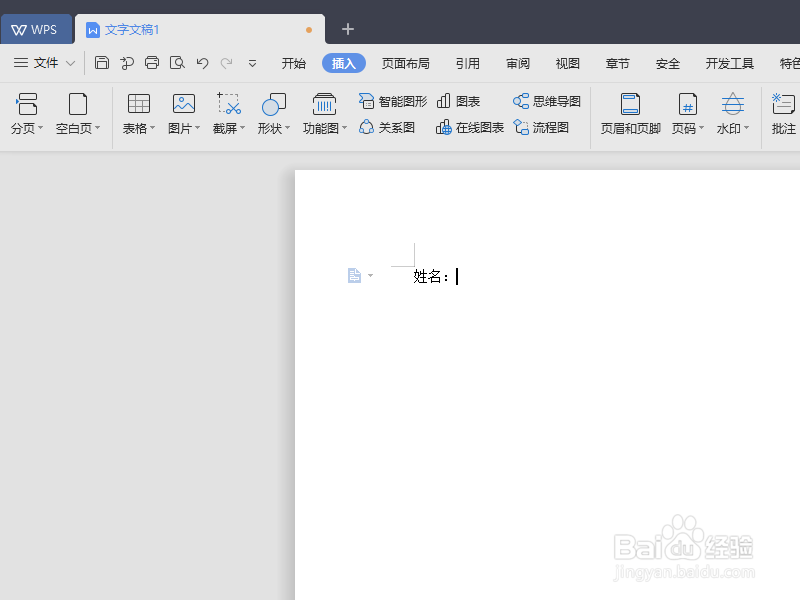
Task: Switch to the 文字文稿1 document tab
Action: point(199,30)
